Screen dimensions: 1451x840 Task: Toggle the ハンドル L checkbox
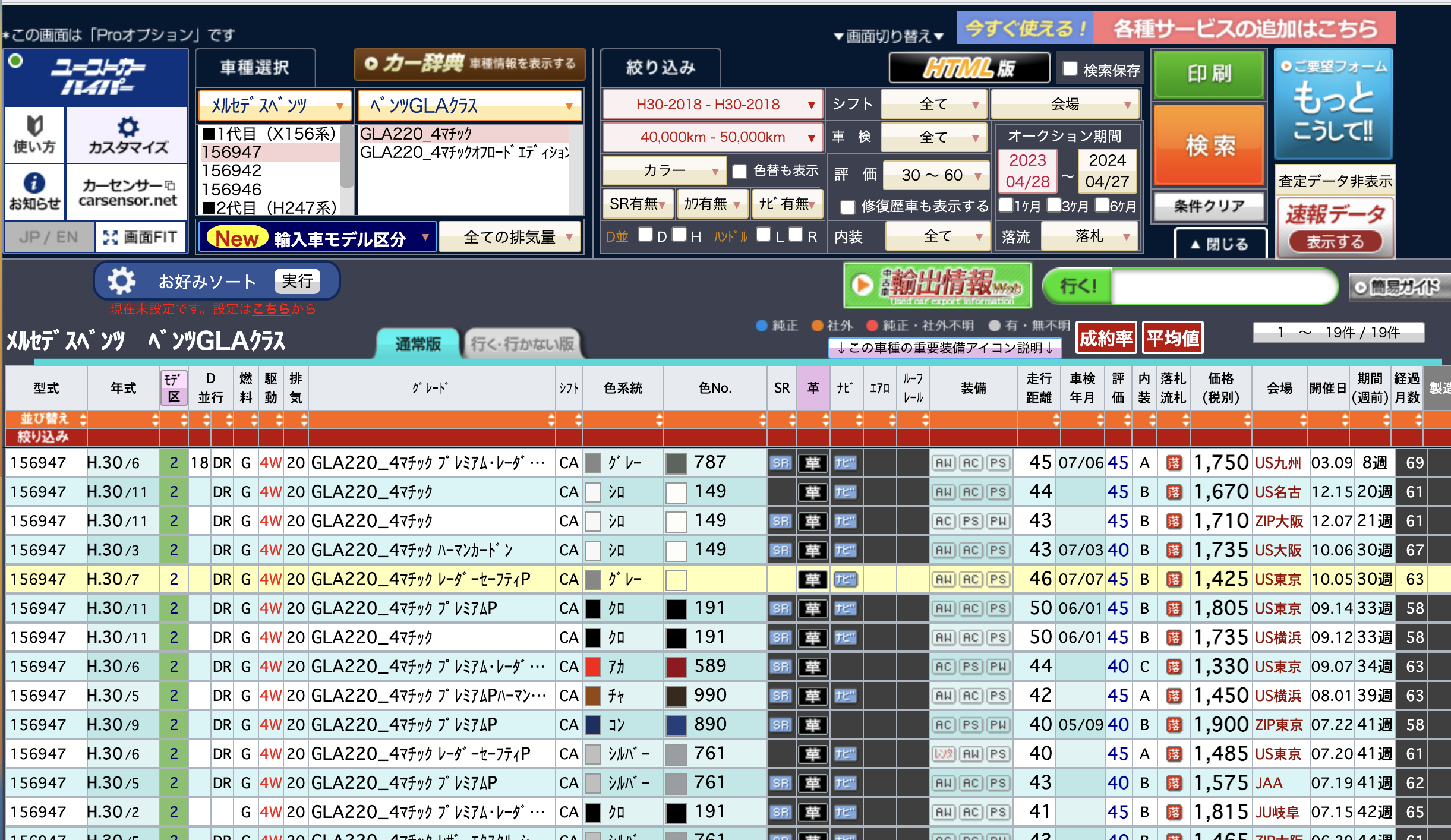click(x=764, y=235)
